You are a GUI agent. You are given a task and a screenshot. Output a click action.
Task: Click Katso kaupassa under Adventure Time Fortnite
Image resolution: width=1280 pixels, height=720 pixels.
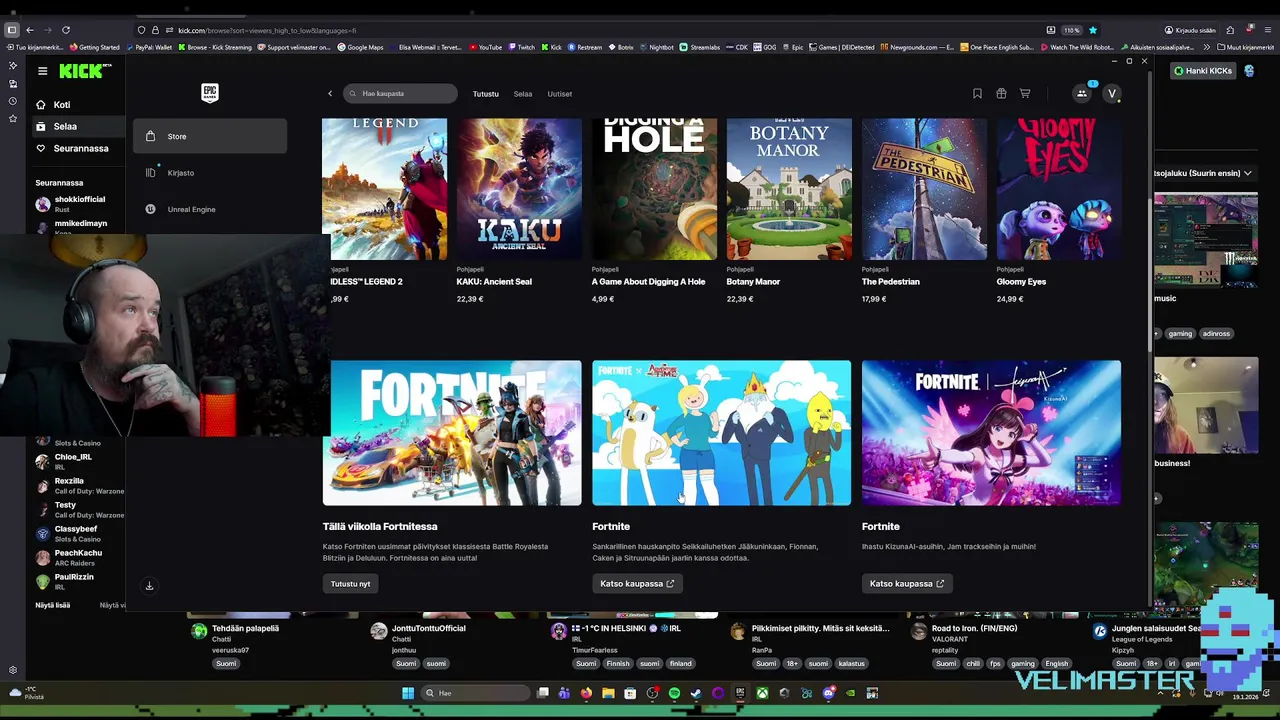(x=637, y=584)
